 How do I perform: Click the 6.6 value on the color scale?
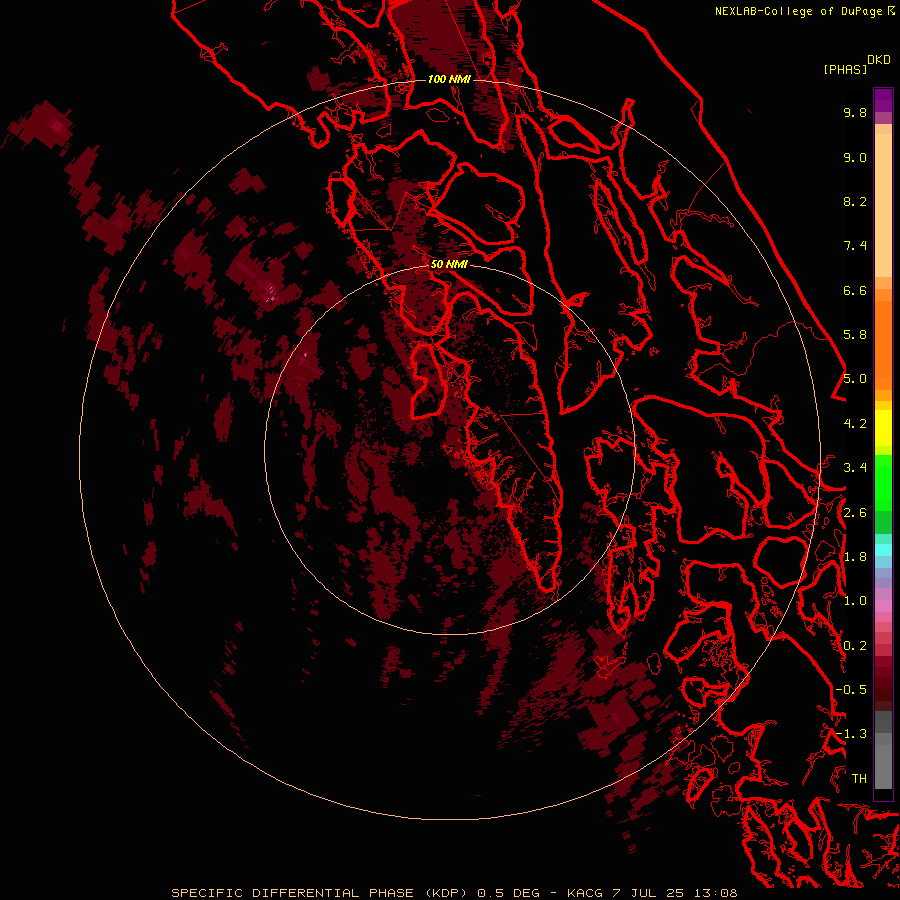coord(855,290)
